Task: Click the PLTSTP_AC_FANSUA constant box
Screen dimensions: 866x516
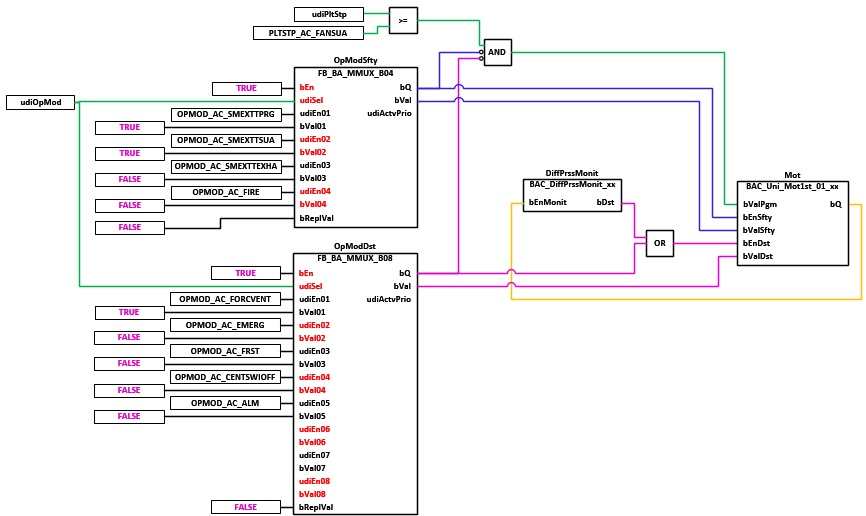Action: click(308, 33)
